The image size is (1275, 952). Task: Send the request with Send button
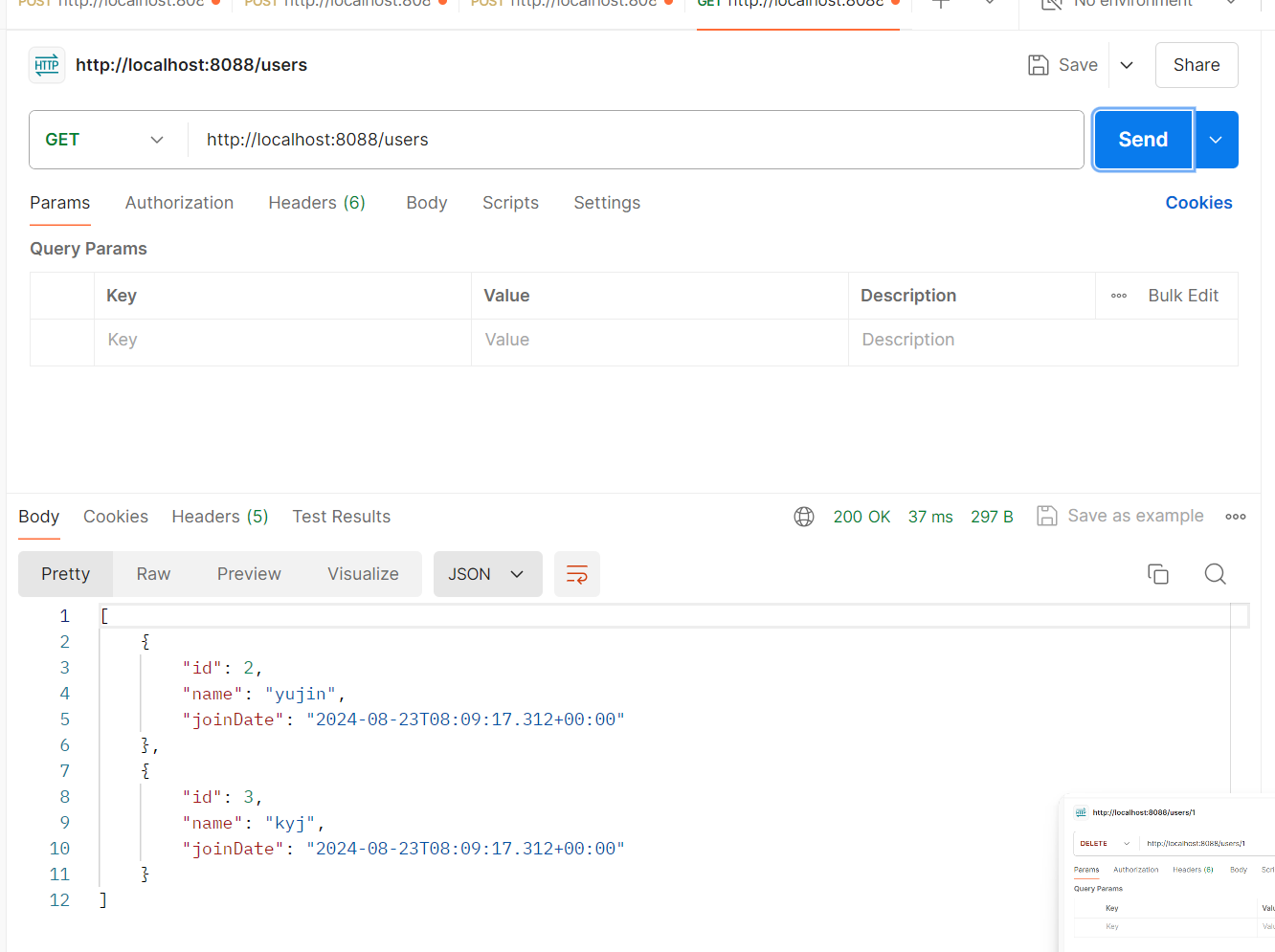point(1143,140)
